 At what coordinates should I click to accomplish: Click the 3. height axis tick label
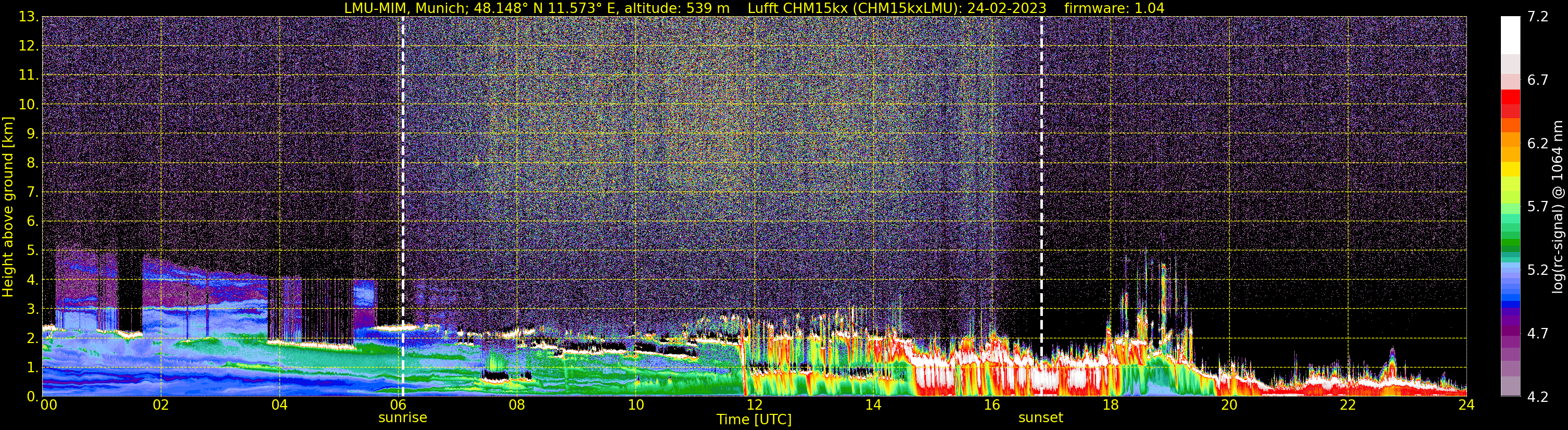pyautogui.click(x=32, y=309)
